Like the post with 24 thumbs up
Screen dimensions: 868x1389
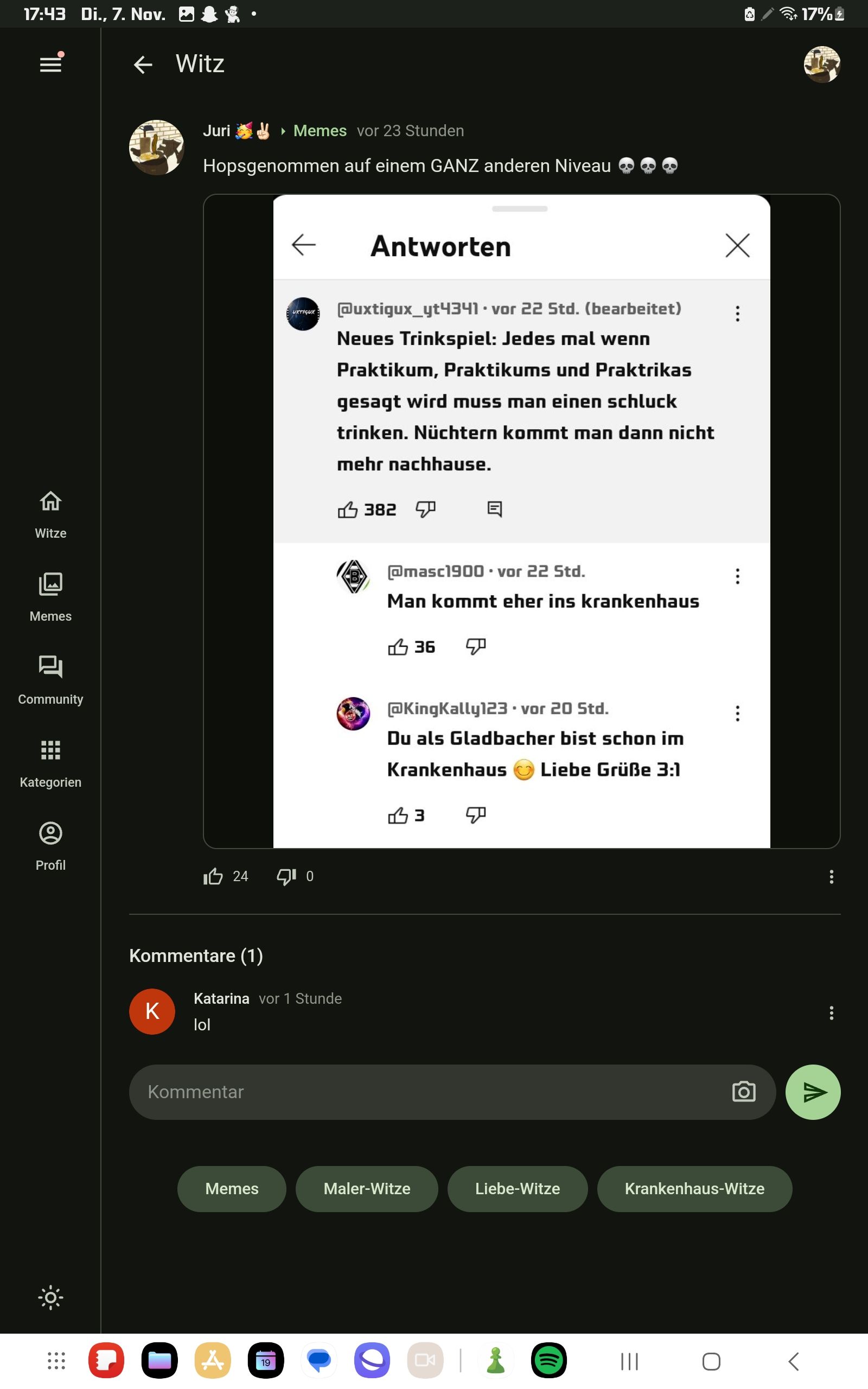(213, 876)
